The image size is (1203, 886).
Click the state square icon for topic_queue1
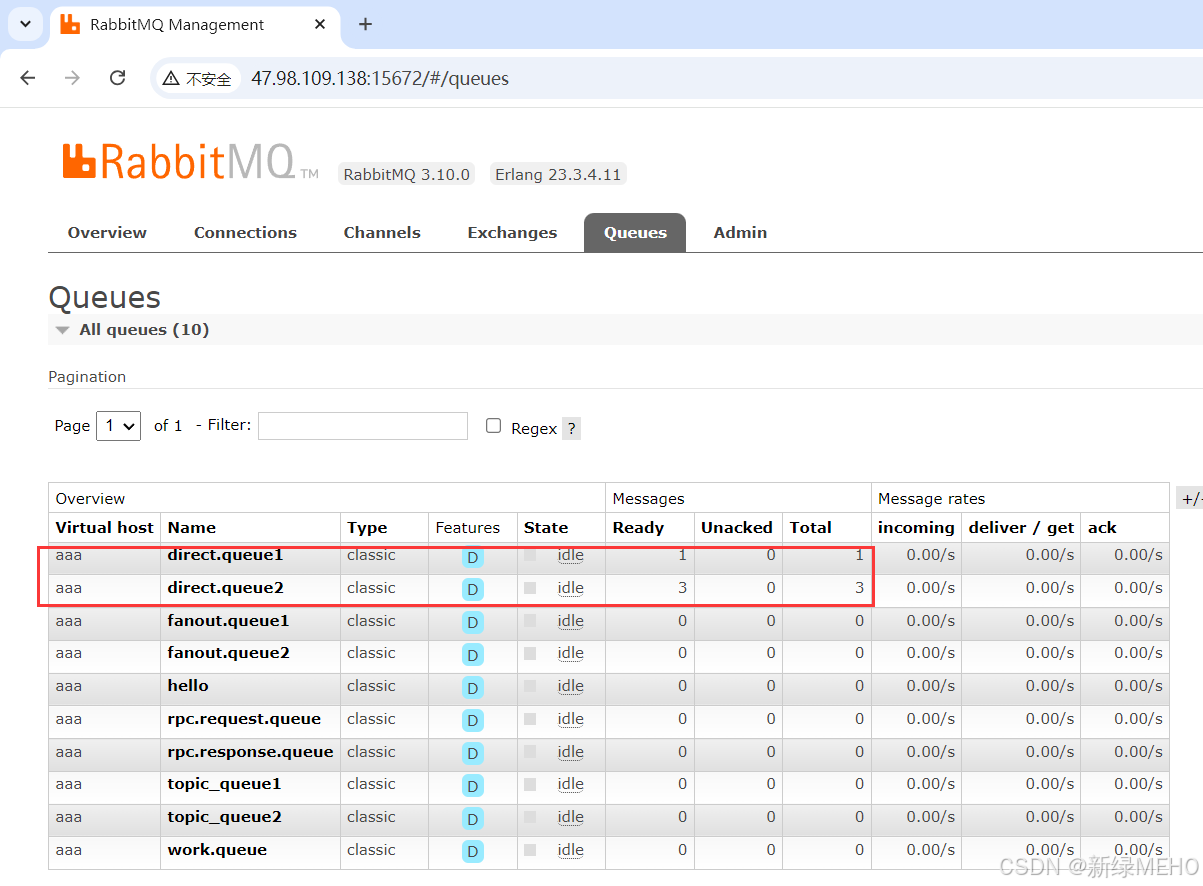(530, 784)
